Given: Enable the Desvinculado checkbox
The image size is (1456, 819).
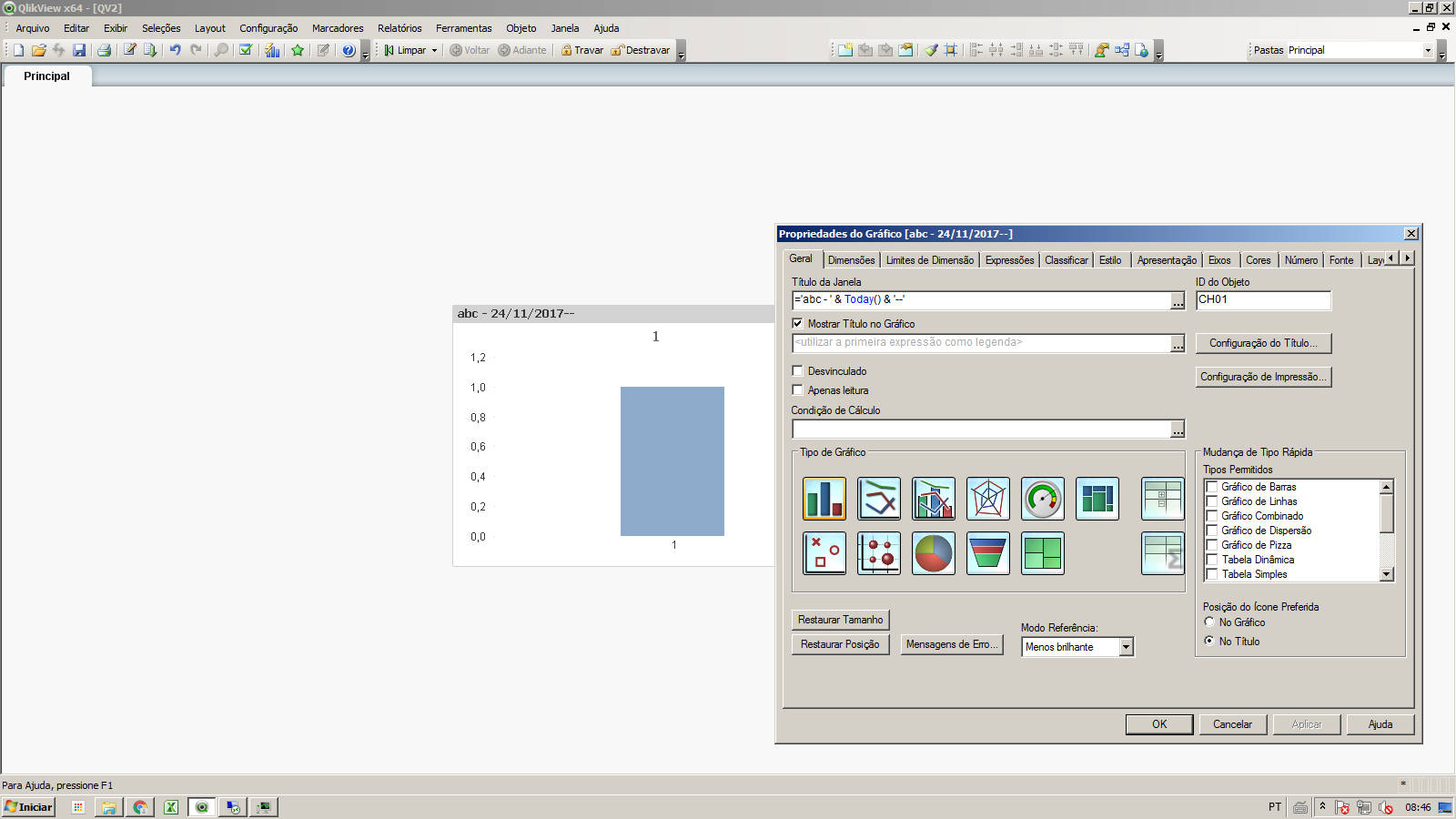Looking at the screenshot, I should [798, 371].
